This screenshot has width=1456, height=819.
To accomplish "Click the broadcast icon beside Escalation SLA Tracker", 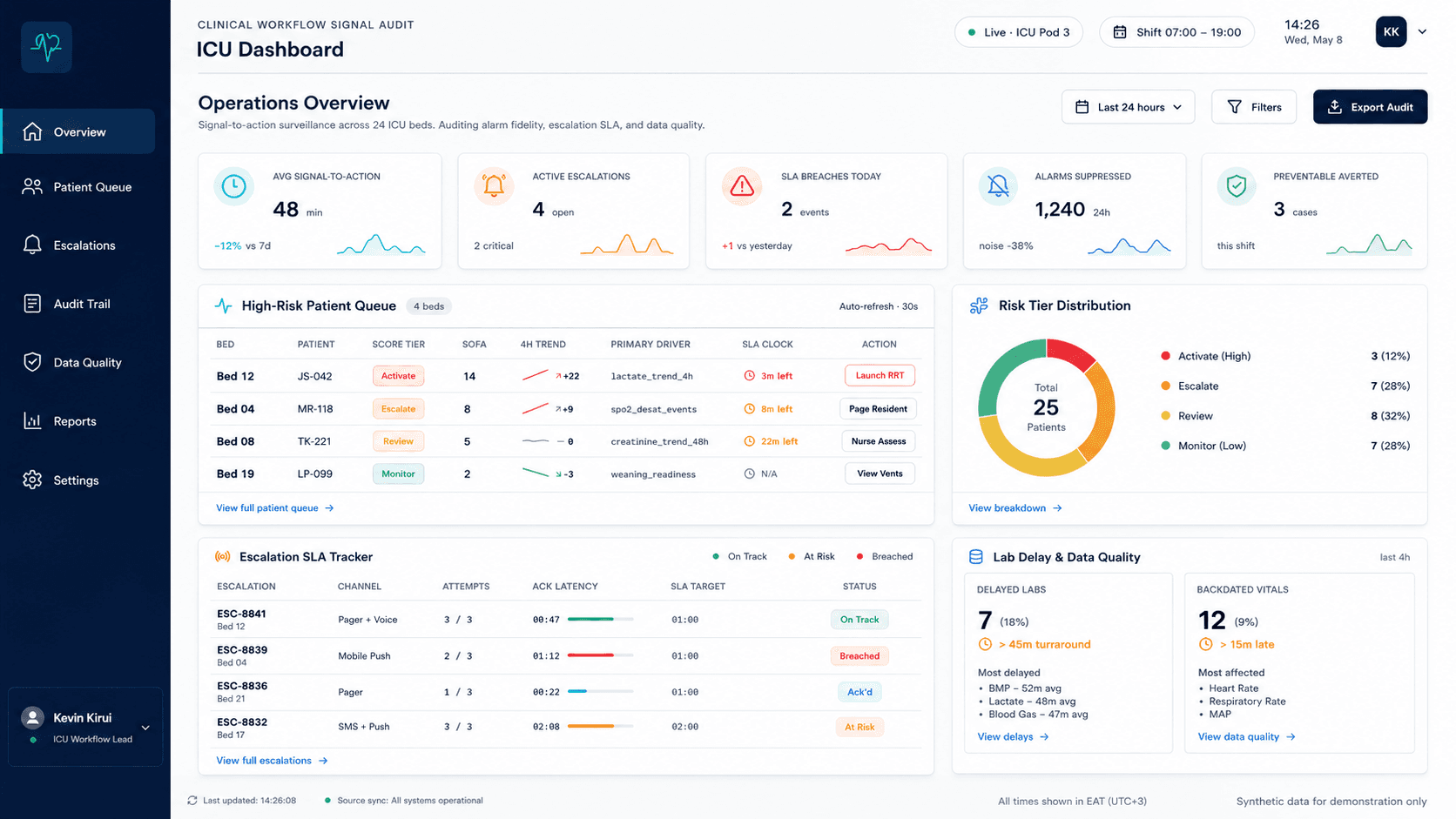I will point(223,557).
